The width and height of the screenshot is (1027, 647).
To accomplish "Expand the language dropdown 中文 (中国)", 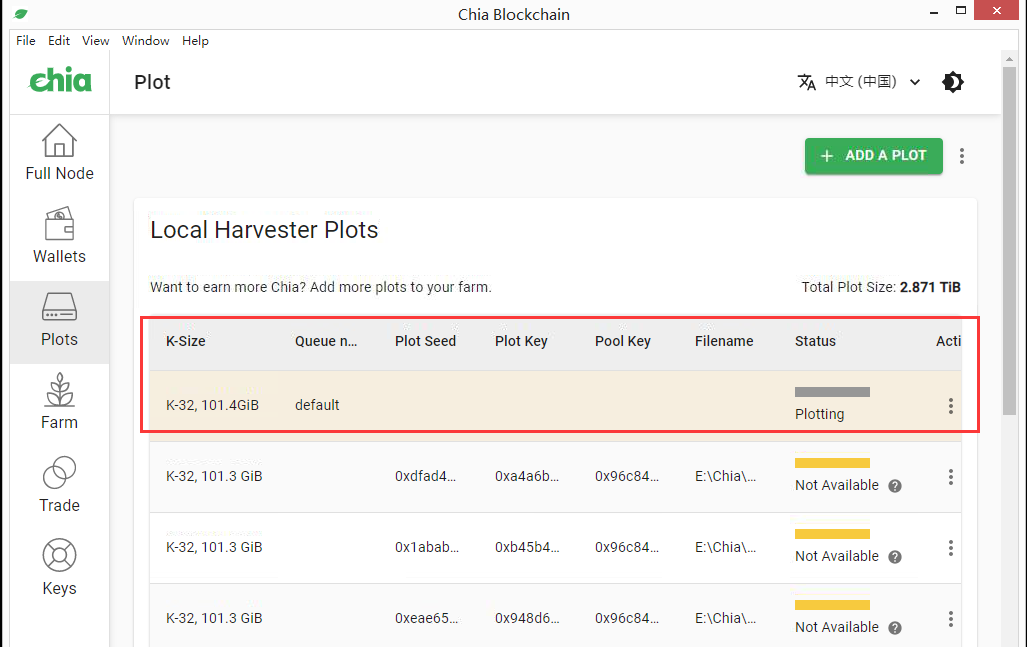I will (859, 82).
